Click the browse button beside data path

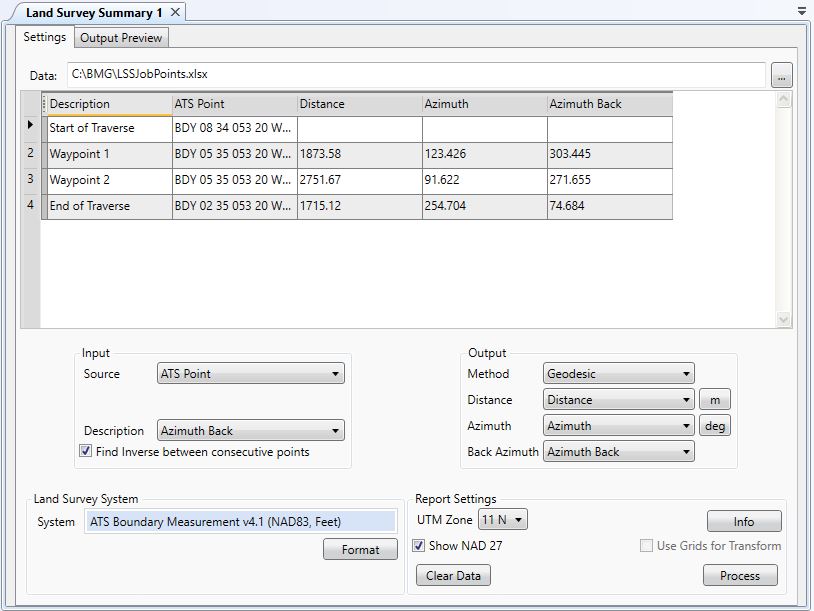[781, 75]
